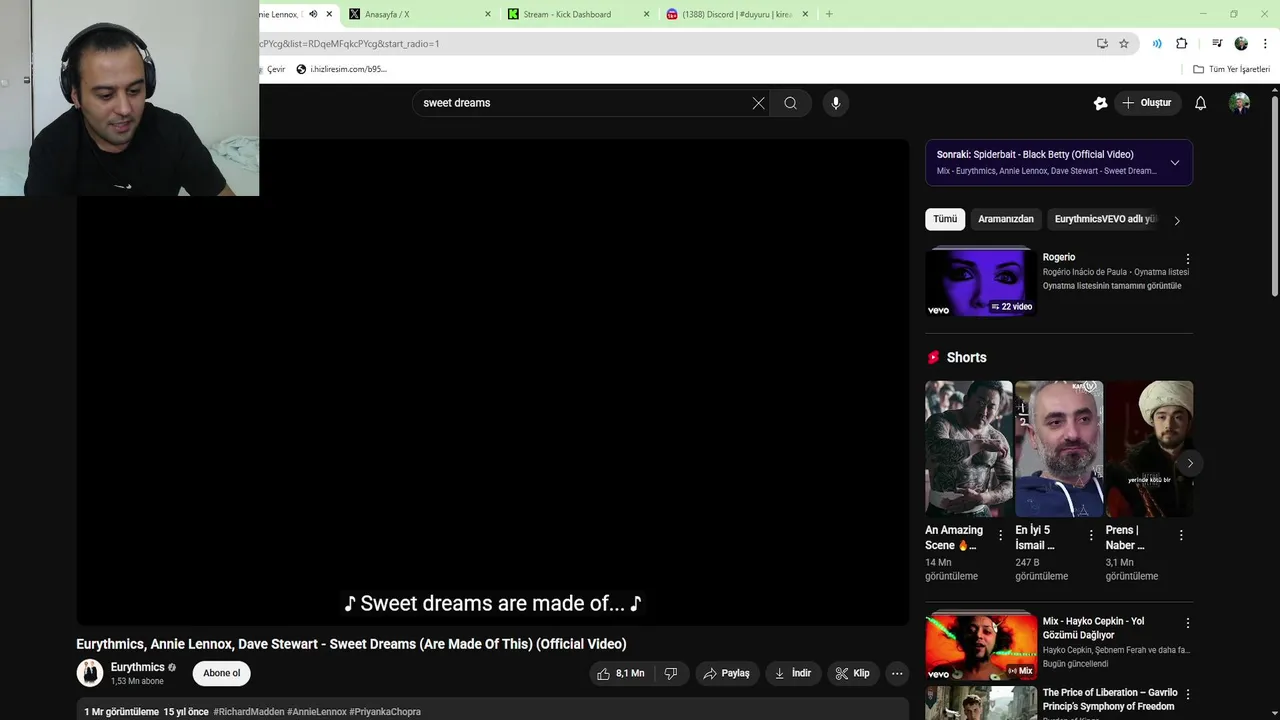Screen dimensions: 1280x720
Task: Open options for The Price of Liberation video
Action: coord(1188,694)
